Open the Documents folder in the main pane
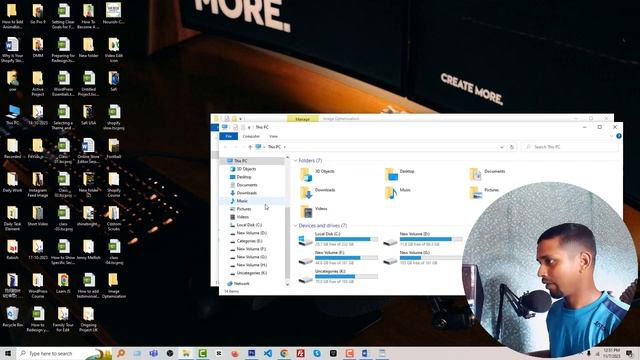The width and height of the screenshot is (640, 360). [x=488, y=174]
